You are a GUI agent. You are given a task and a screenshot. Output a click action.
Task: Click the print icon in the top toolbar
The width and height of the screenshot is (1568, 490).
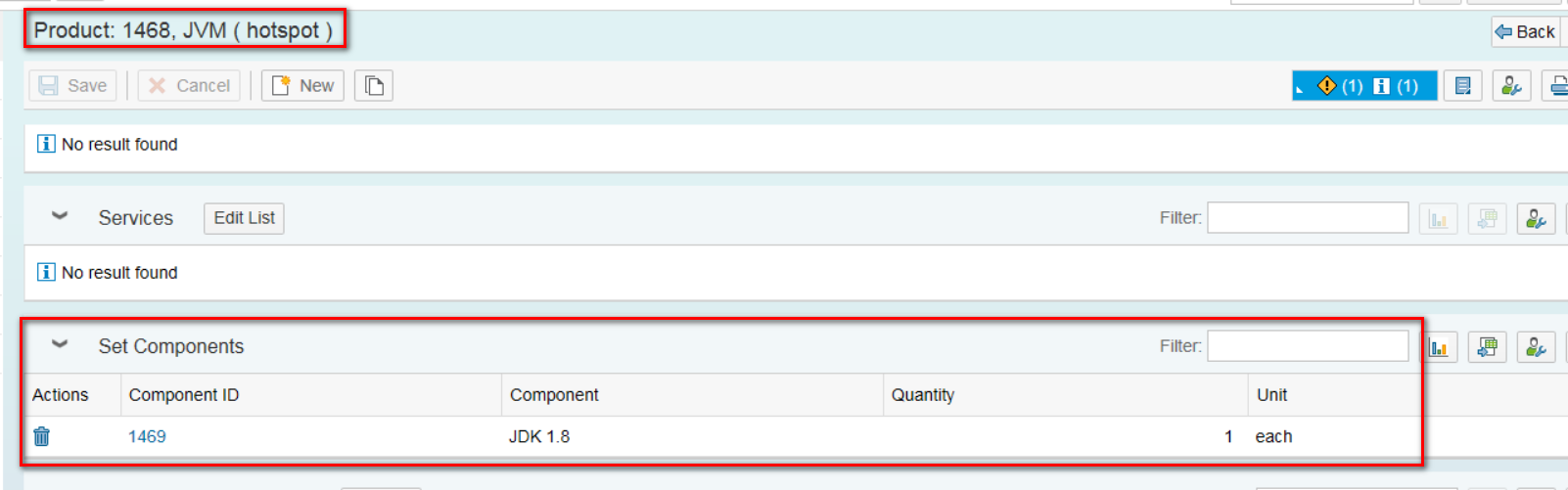[1557, 86]
